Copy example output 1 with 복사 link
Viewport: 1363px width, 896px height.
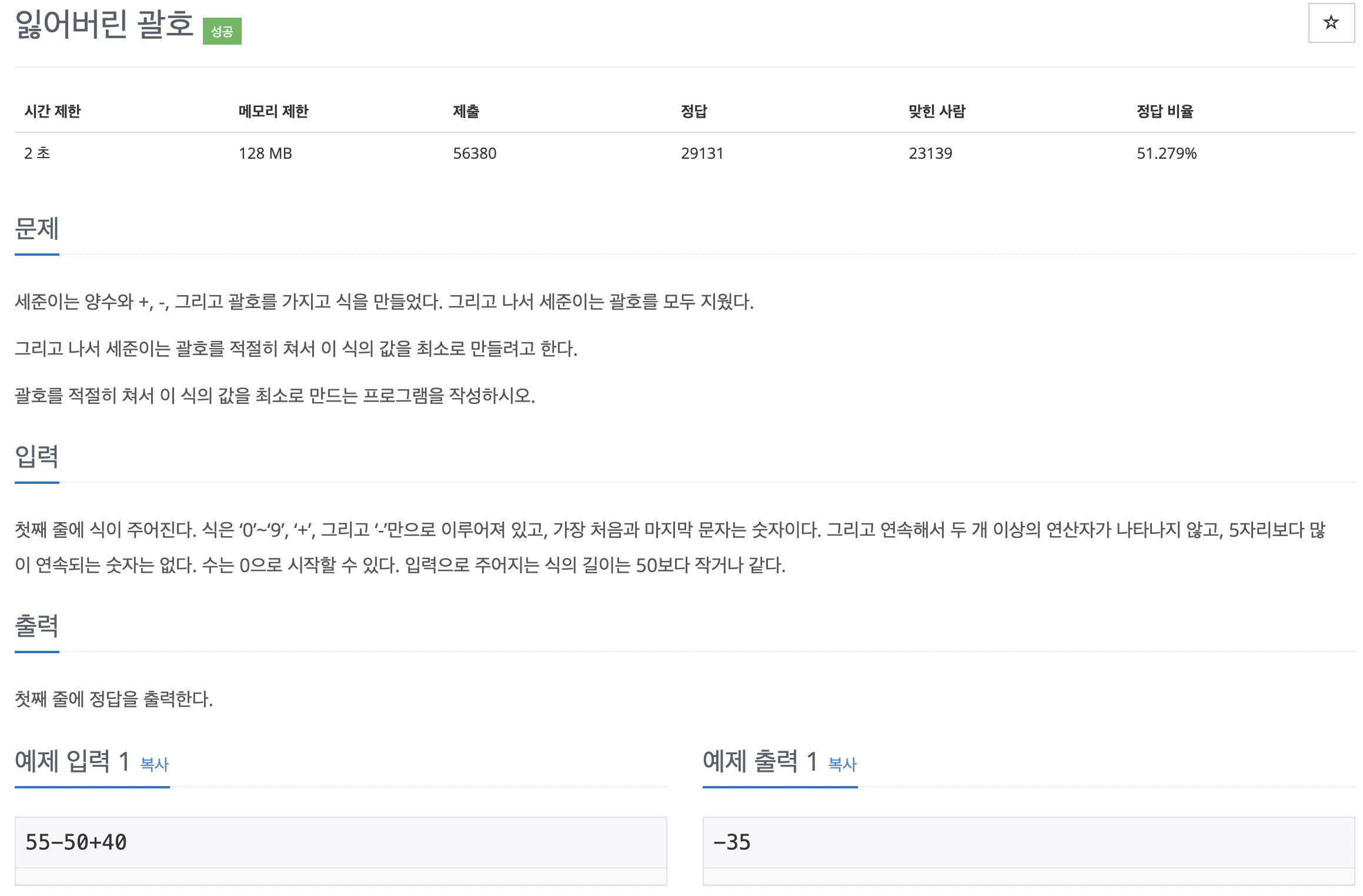click(842, 764)
